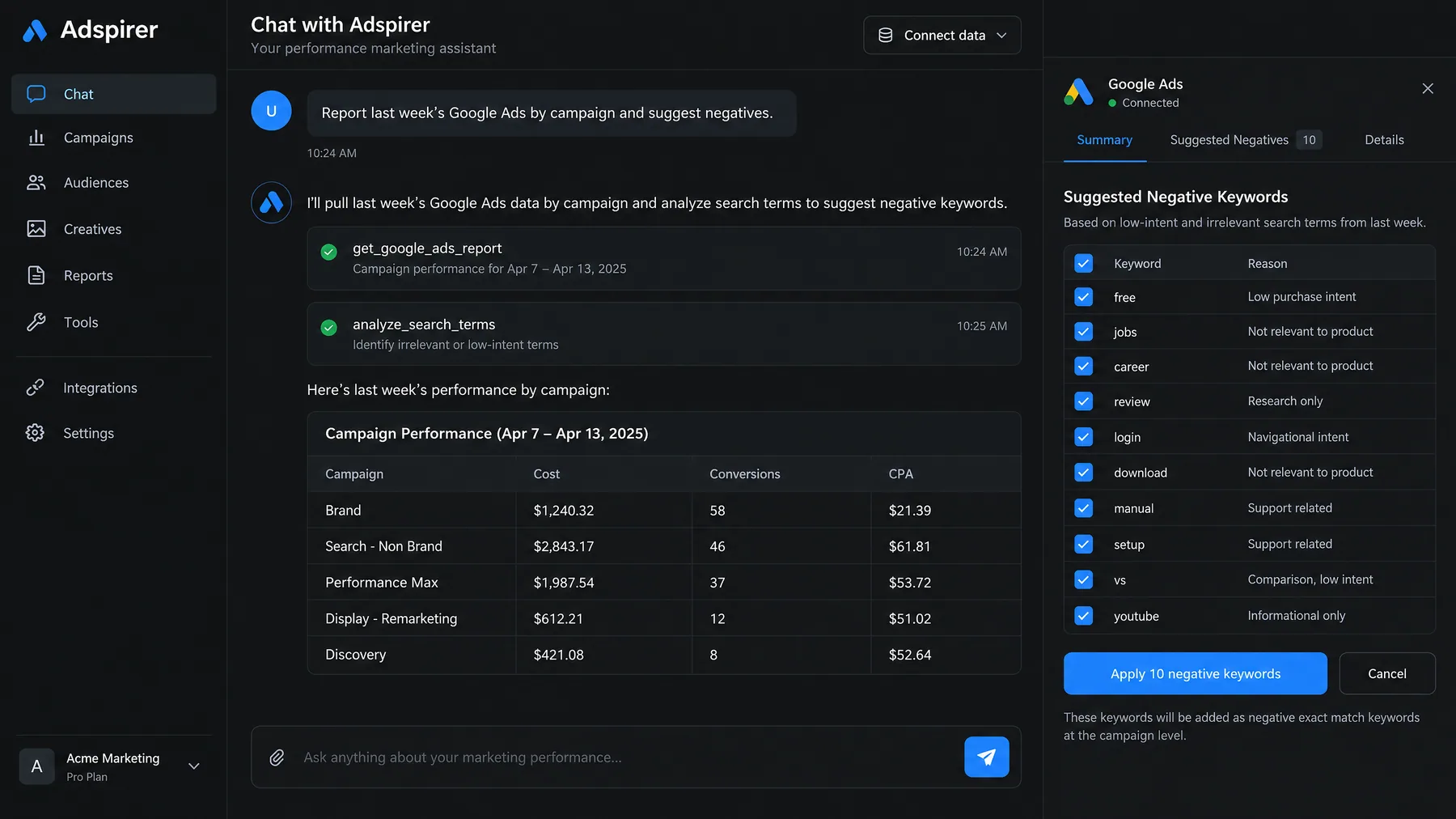Screen dimensions: 1456x819
Task: Uncheck the 'youtube' keyword checkbox
Action: (1083, 616)
